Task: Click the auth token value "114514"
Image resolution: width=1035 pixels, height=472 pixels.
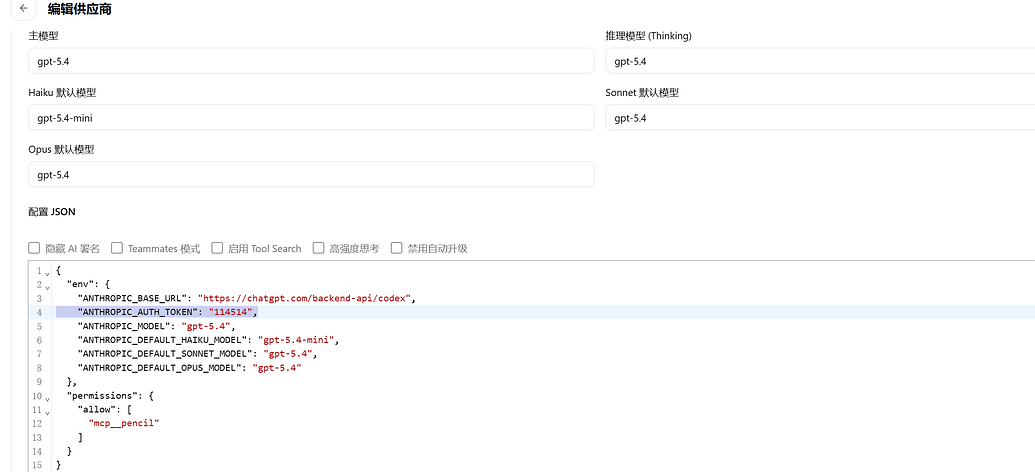Action: pyautogui.click(x=230, y=312)
